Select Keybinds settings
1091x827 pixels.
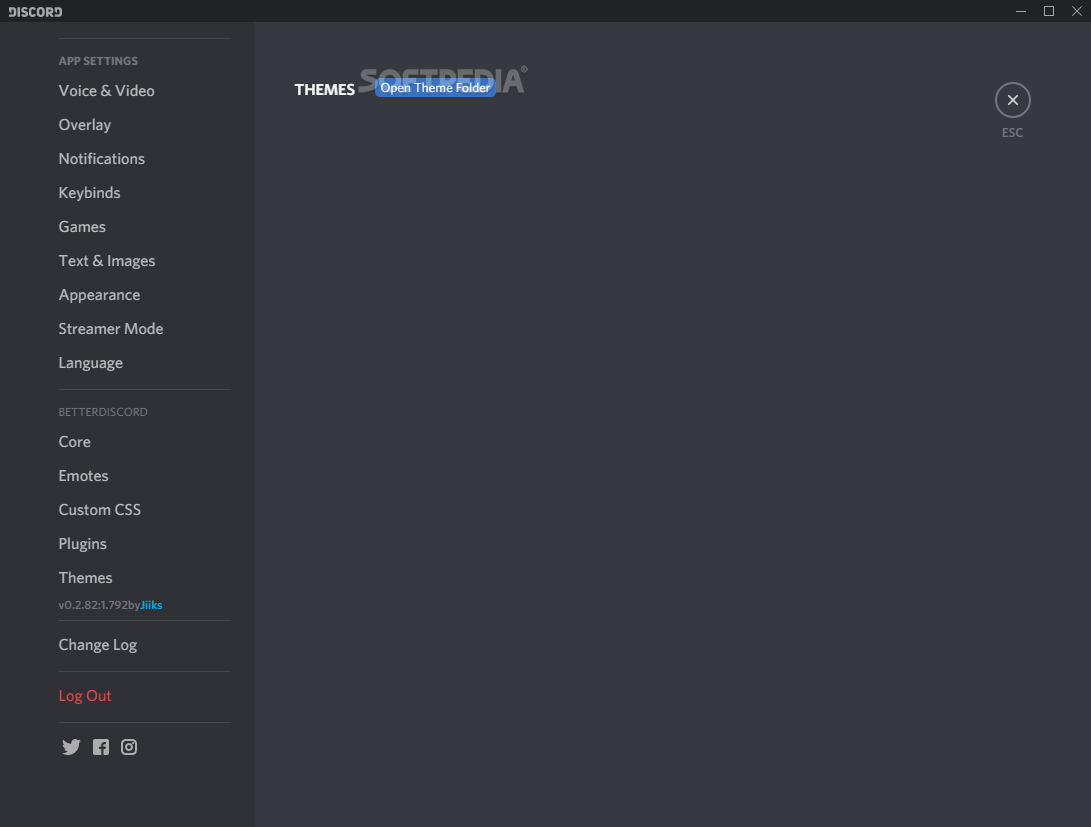click(89, 193)
